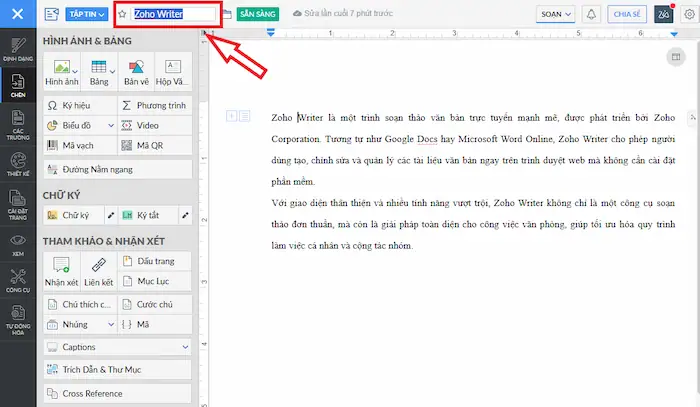This screenshot has height=407, width=700.
Task: Close the side panel with X
Action: (19, 15)
